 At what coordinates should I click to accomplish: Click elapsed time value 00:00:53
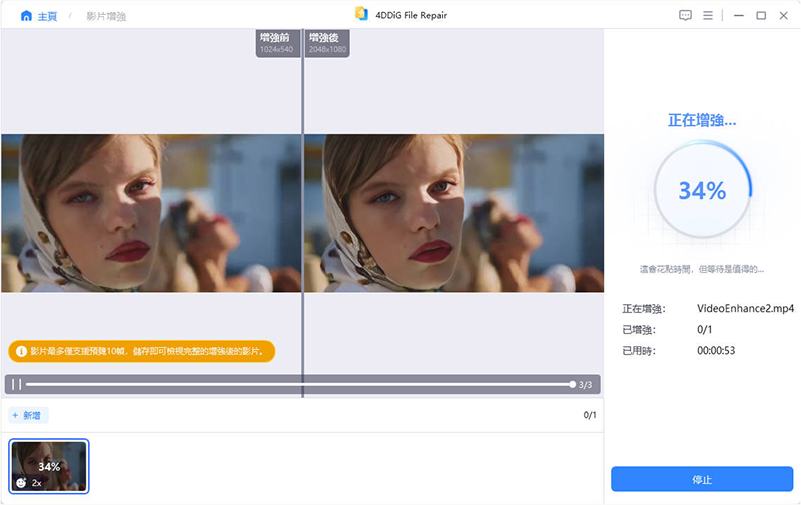[x=716, y=350]
